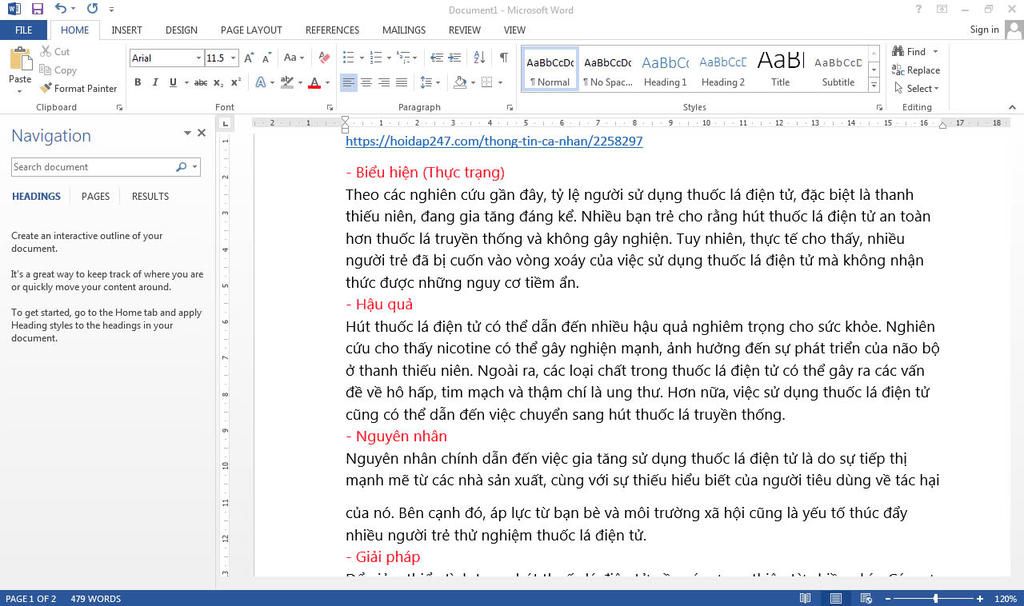Open the hoidap247.com hyperlink
The image size is (1024, 606).
(494, 141)
